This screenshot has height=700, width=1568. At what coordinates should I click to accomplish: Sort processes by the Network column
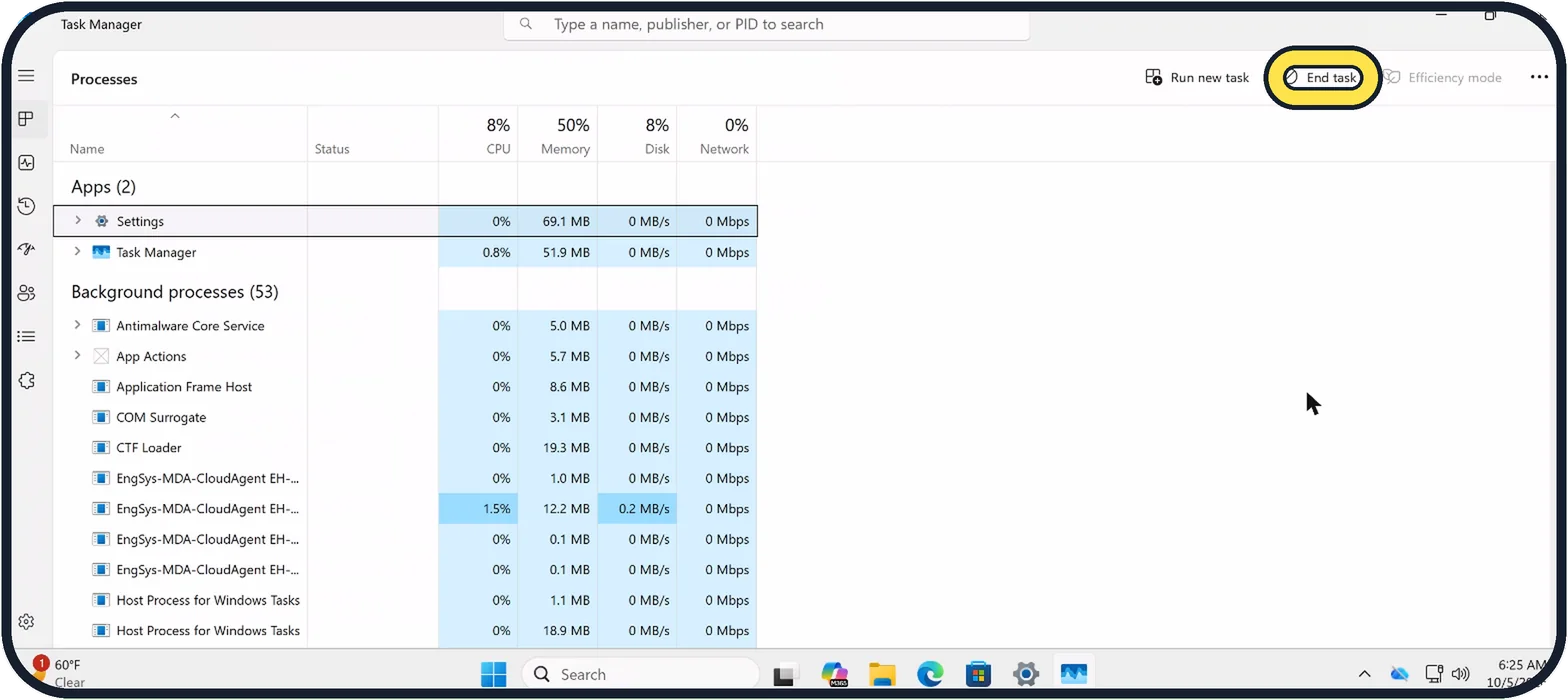[x=716, y=136]
